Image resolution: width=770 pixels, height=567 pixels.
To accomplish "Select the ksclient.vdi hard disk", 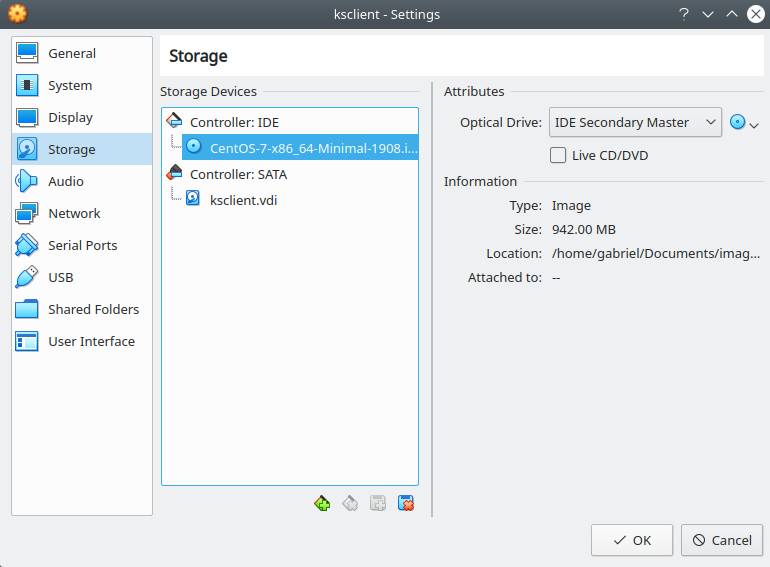I will coord(243,200).
